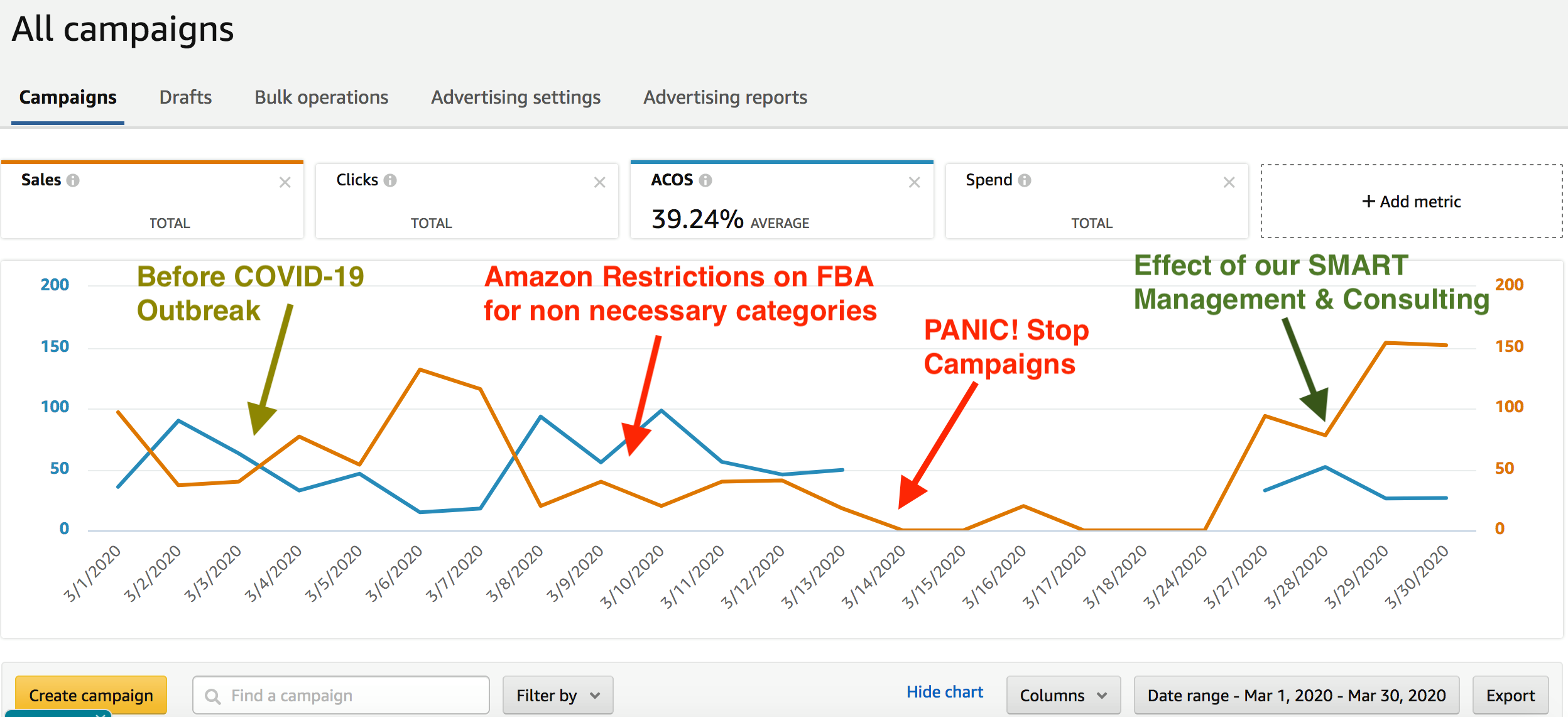Click the Add metric box
This screenshot has height=717, width=1568.
(1412, 201)
